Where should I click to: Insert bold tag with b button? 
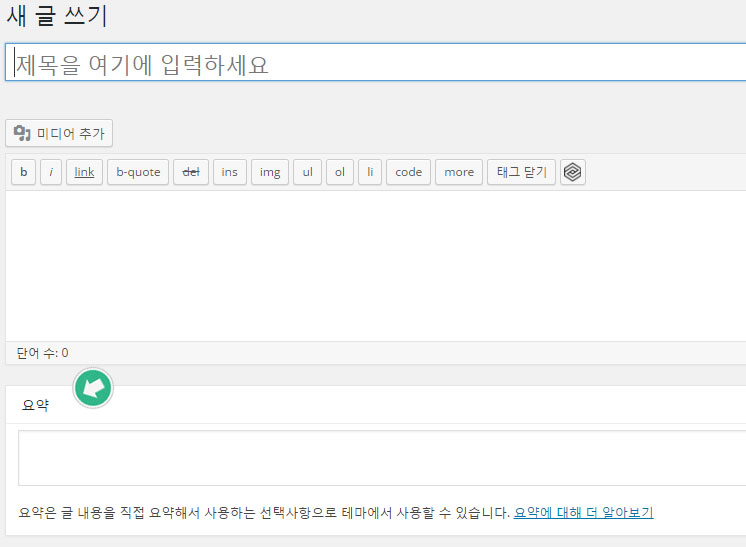click(24, 172)
